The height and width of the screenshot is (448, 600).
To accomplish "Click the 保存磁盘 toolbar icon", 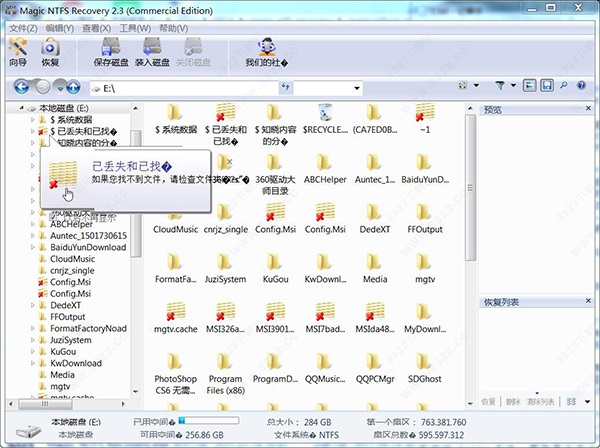I will 111,52.
